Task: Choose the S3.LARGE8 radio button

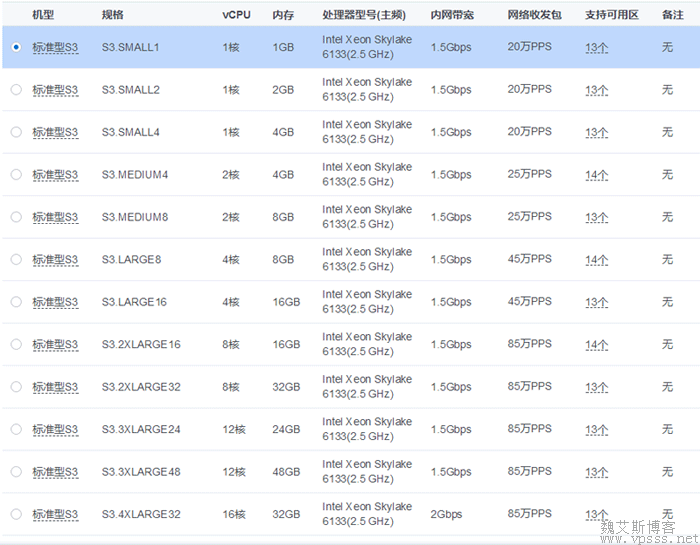Action: click(16, 260)
